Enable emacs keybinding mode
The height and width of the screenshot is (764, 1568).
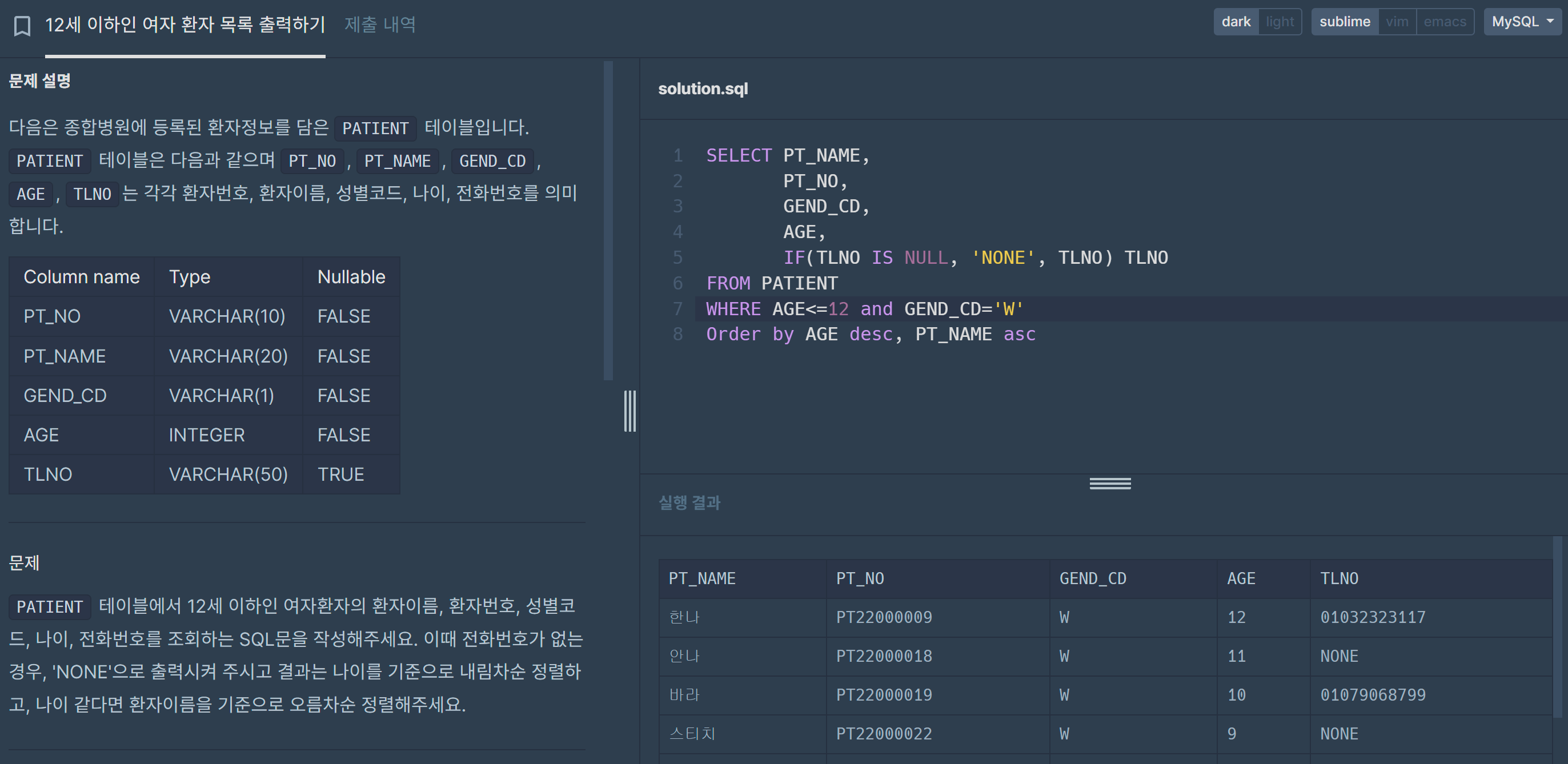[x=1445, y=22]
